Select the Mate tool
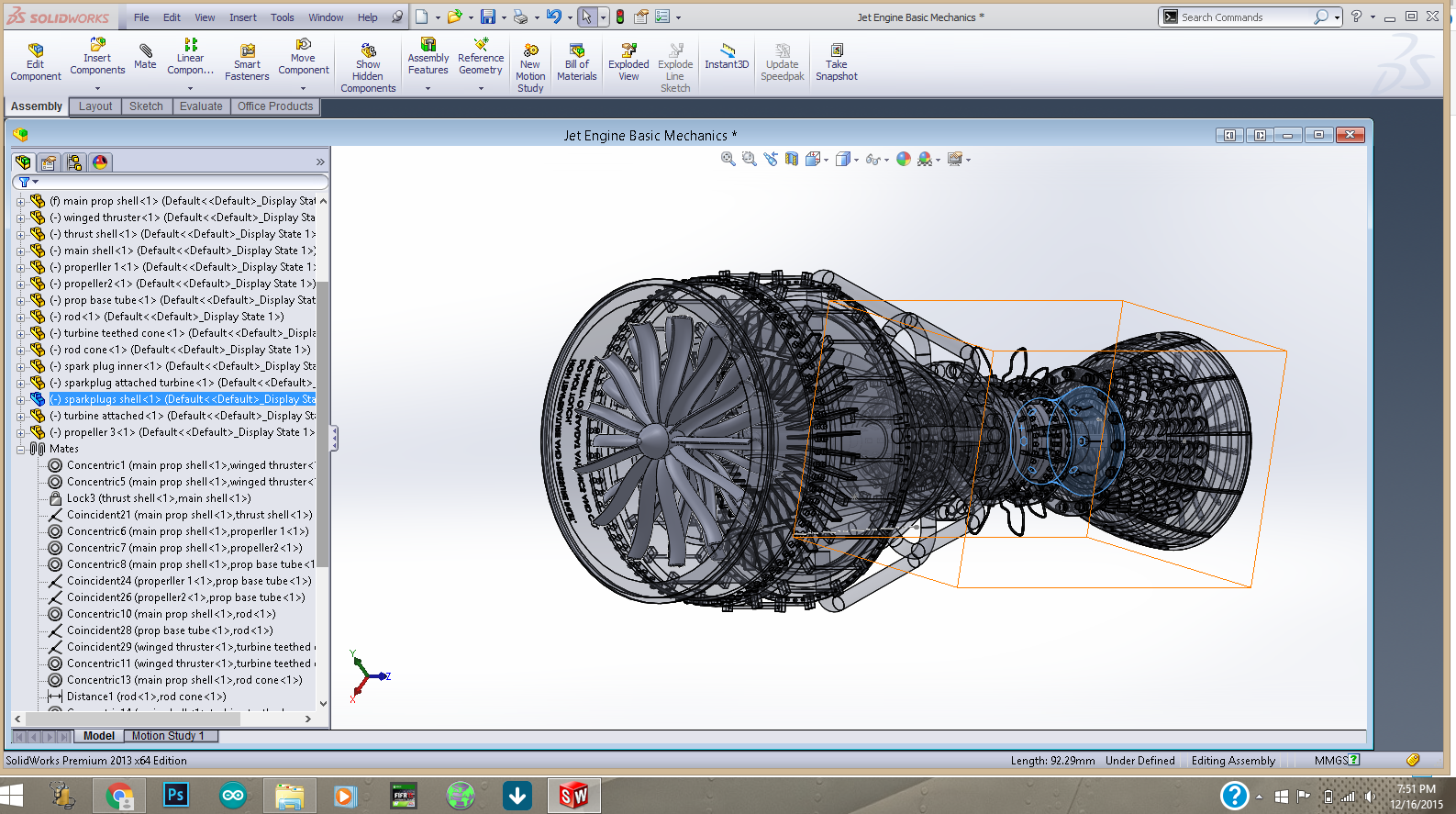1456x814 pixels. coord(145,53)
